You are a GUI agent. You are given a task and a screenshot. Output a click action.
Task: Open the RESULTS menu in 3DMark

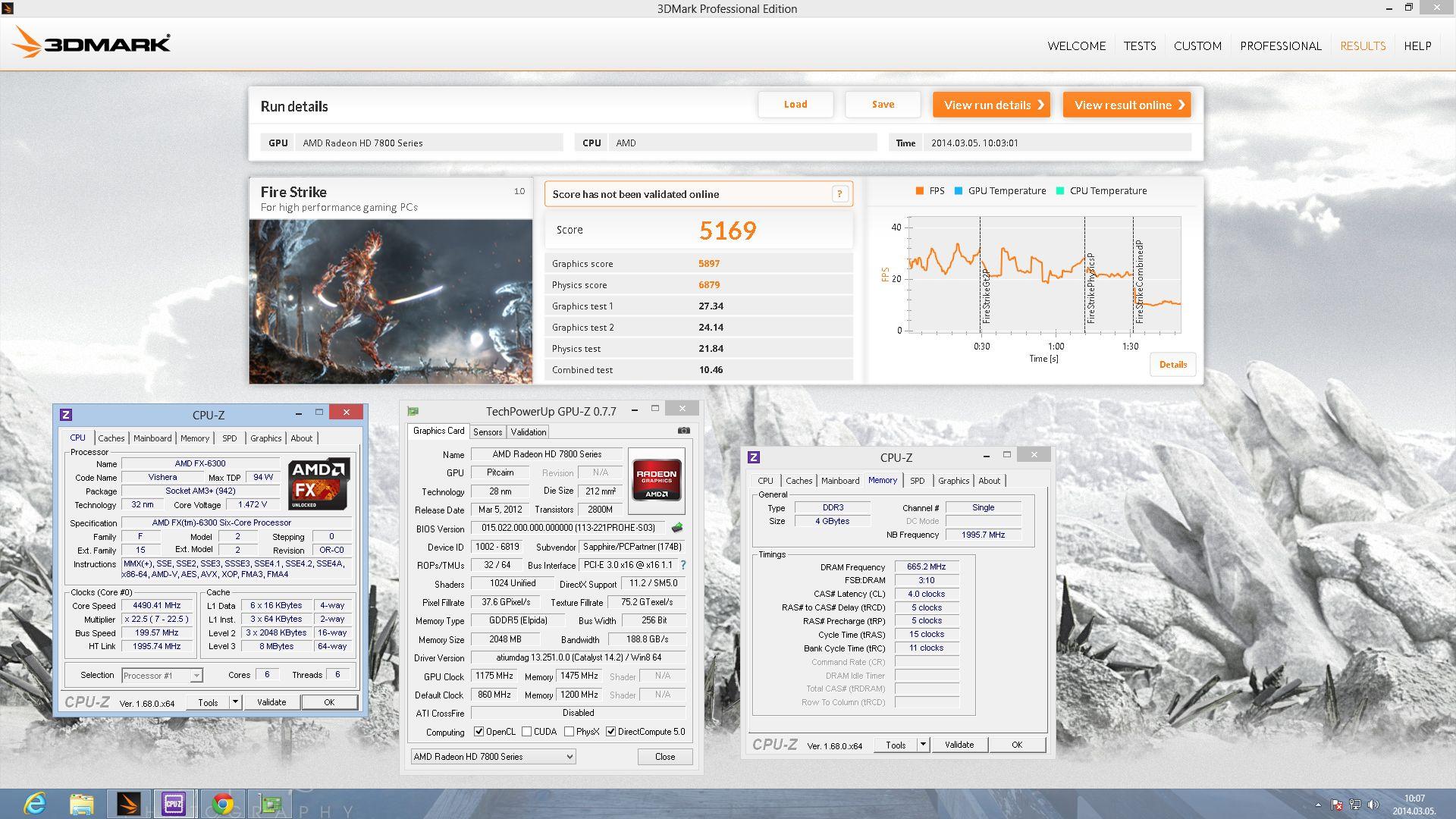point(1363,45)
